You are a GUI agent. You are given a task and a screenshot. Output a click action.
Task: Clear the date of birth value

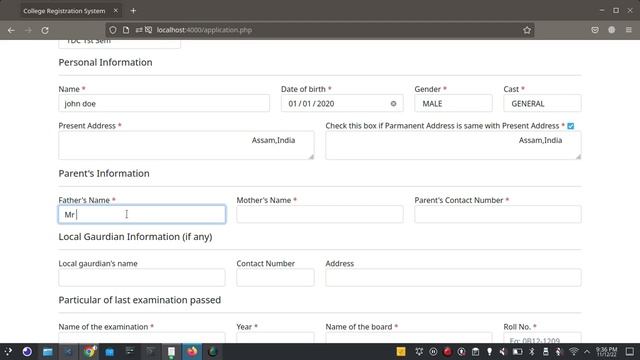click(x=393, y=104)
